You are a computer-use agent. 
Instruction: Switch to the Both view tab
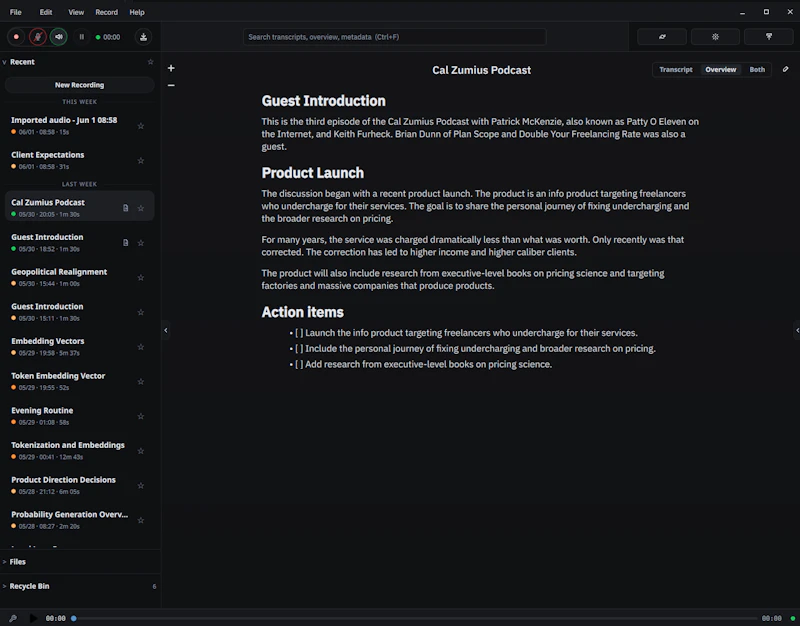click(x=757, y=69)
